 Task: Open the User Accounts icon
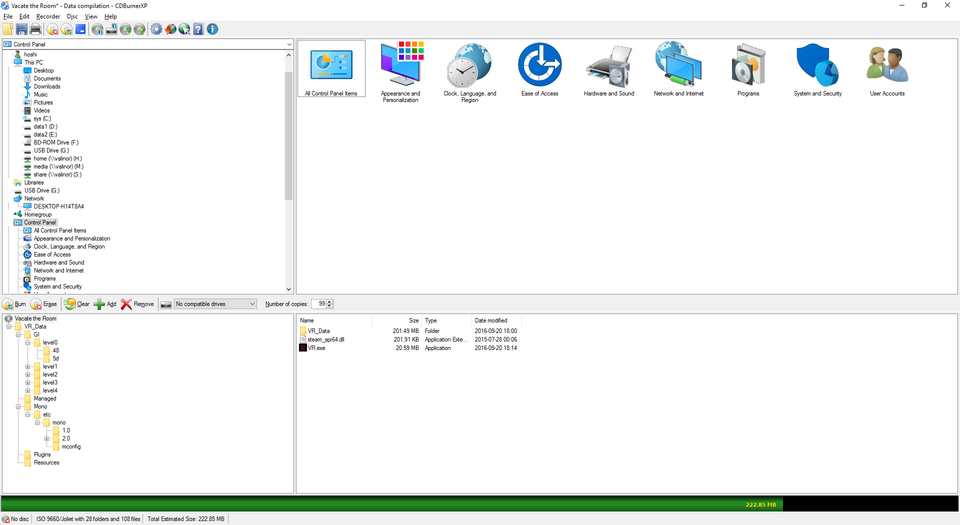coord(887,70)
